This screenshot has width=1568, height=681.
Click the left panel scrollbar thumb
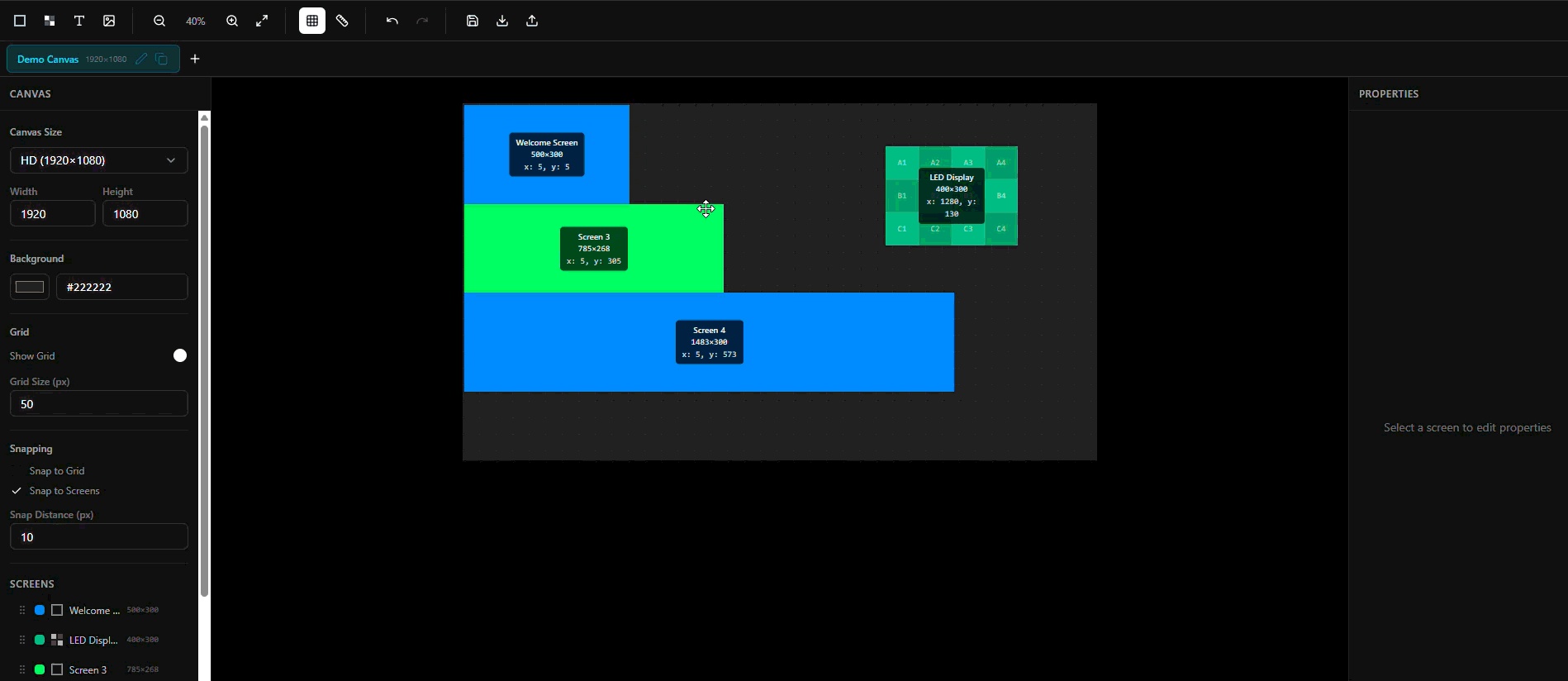(x=204, y=360)
